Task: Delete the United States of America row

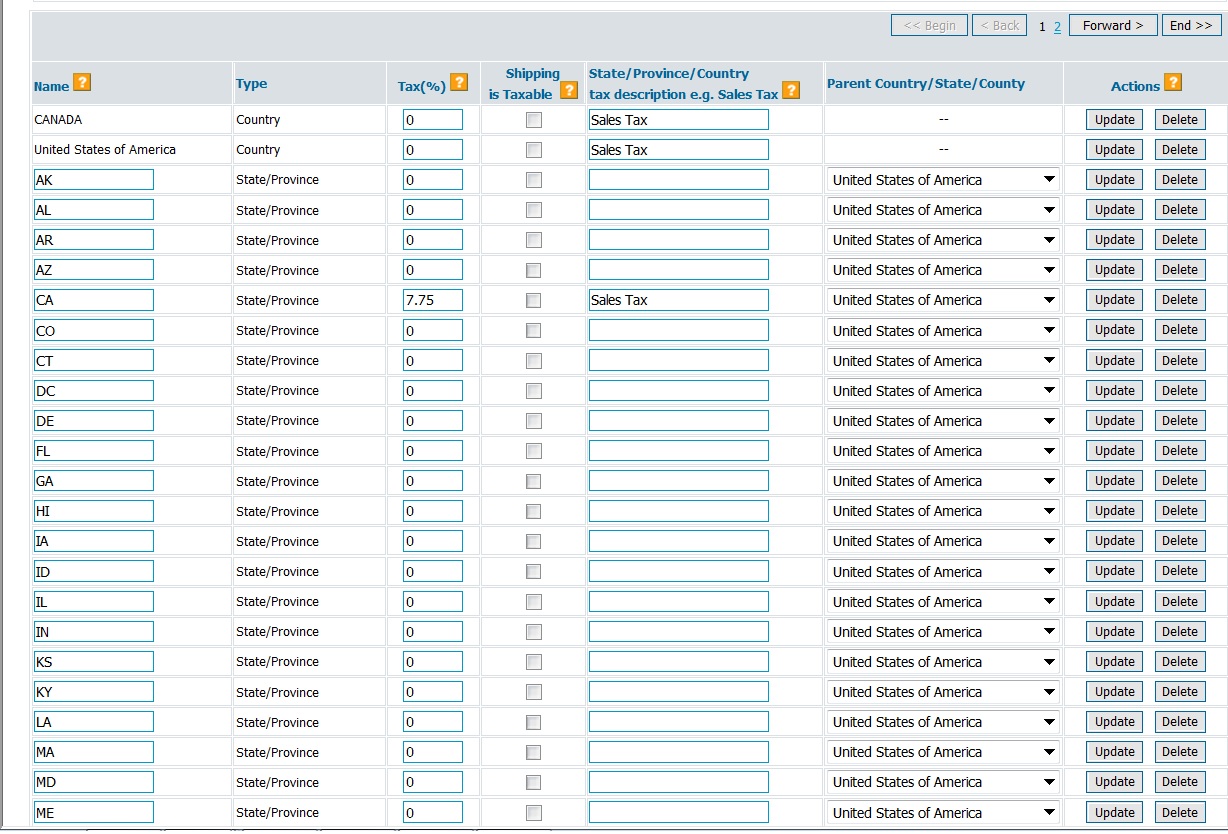Action: pos(1180,150)
